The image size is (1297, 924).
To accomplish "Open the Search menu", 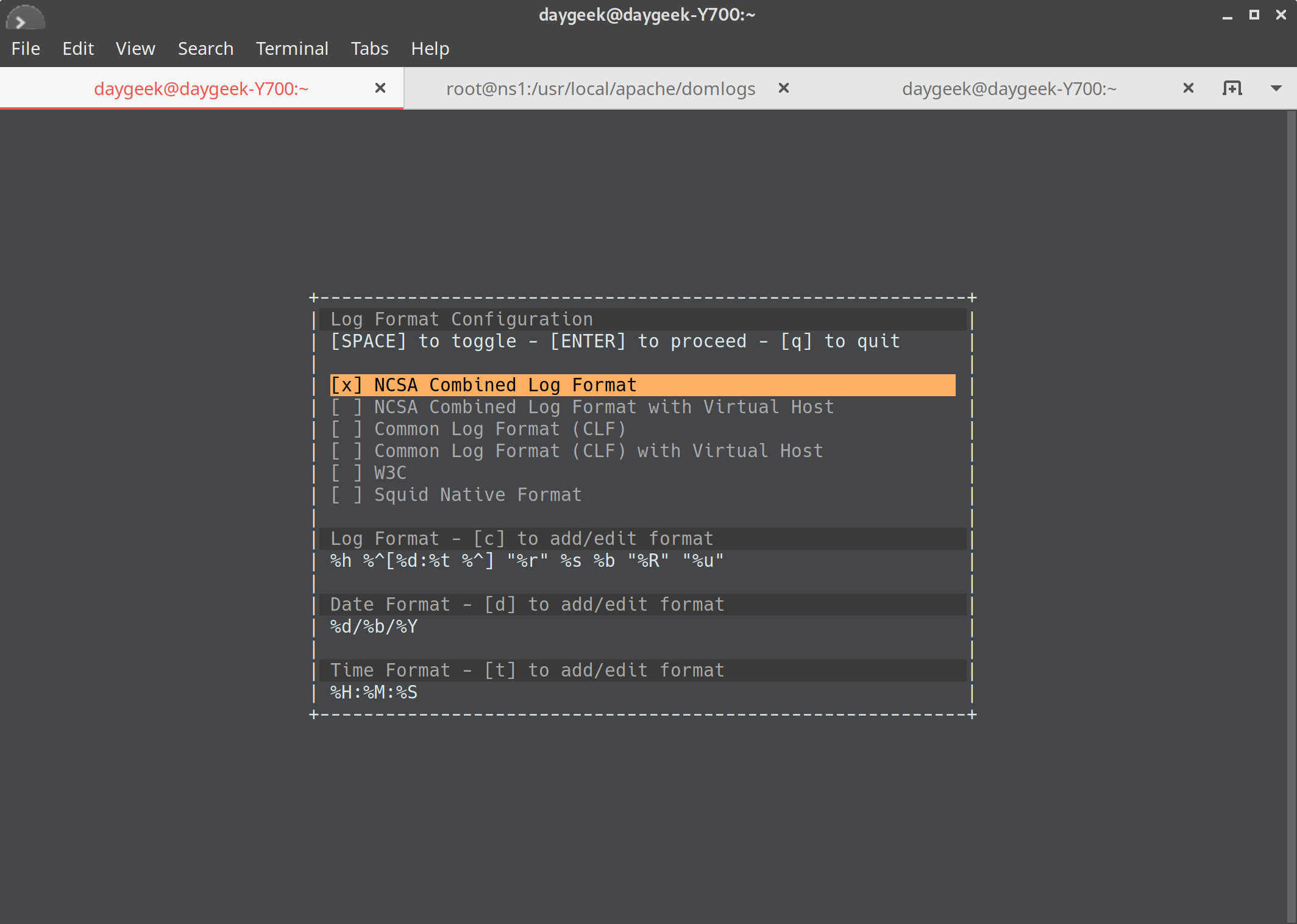I will (x=205, y=49).
